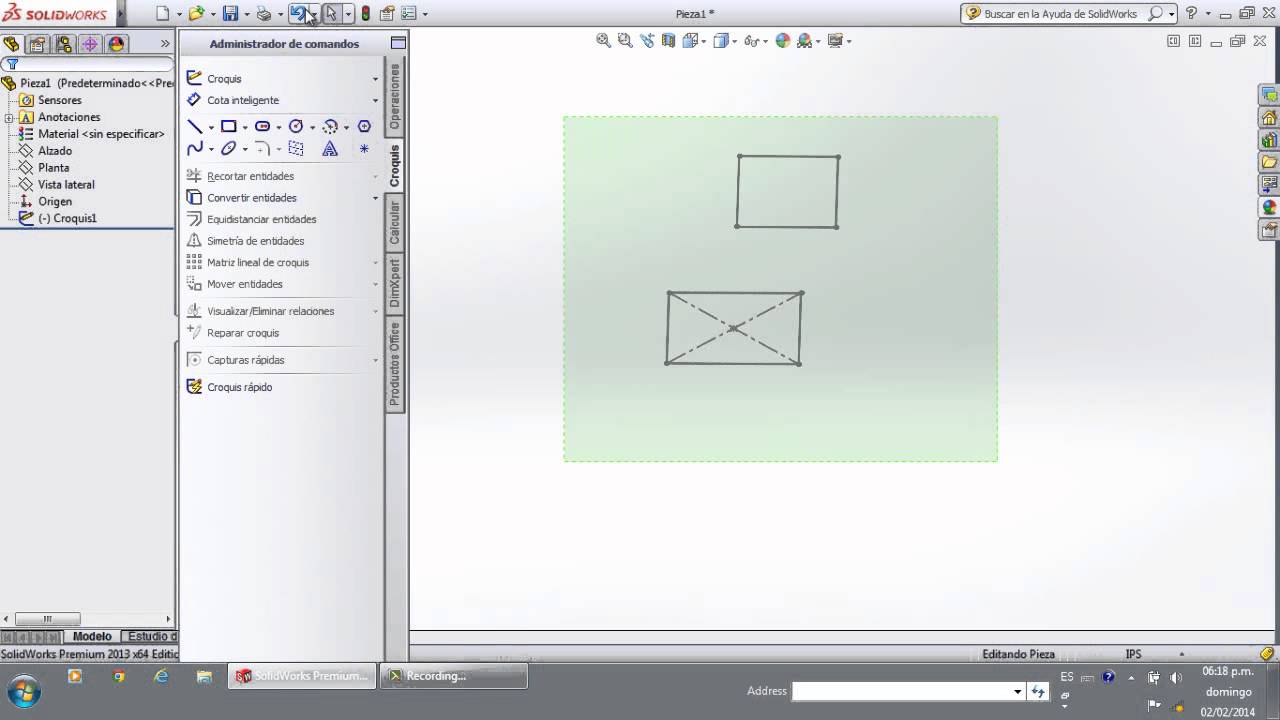Select the Arc sketch tool
Viewport: 1280px width, 720px height.
click(x=330, y=127)
